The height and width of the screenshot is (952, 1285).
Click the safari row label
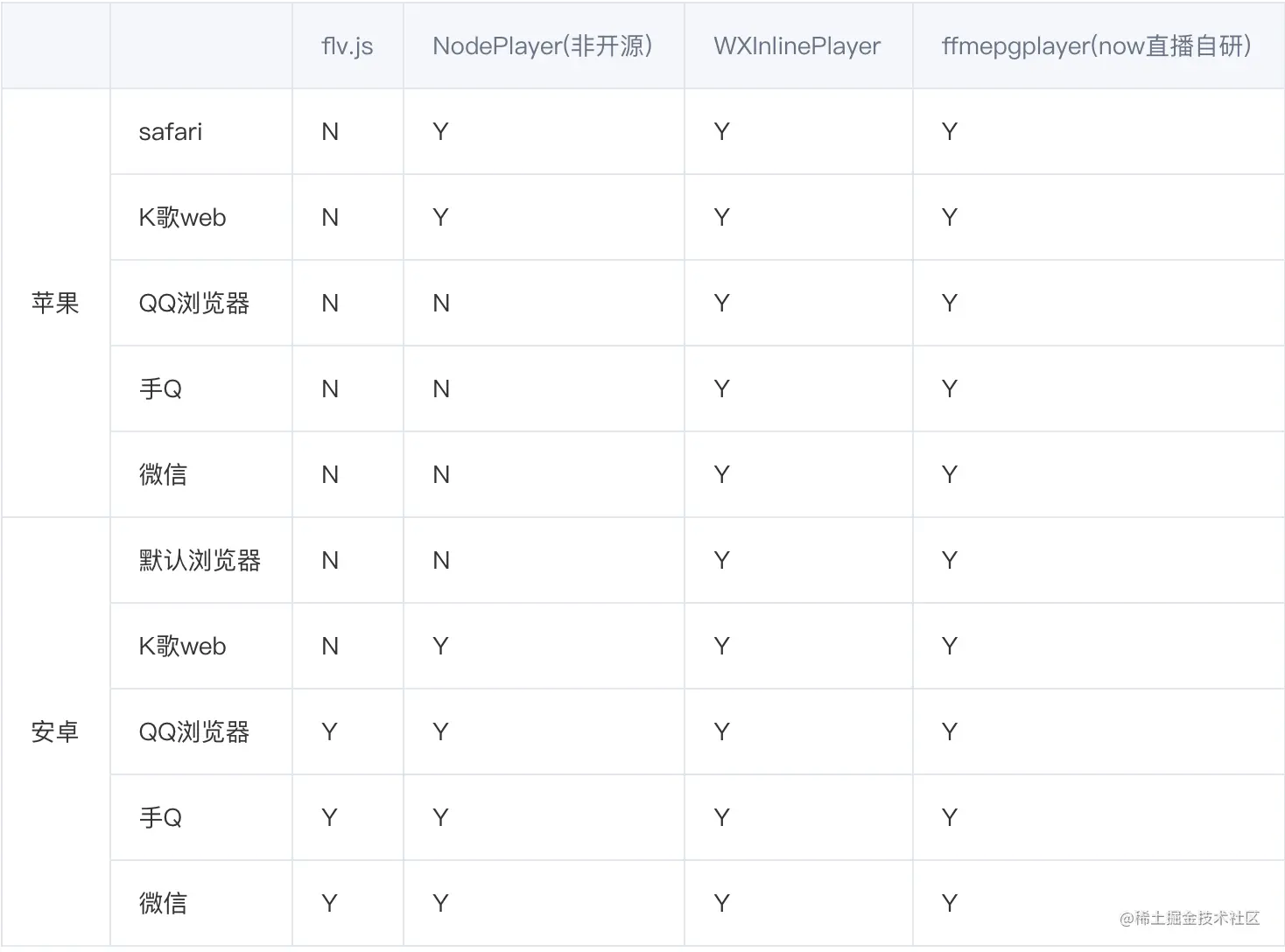click(x=171, y=132)
